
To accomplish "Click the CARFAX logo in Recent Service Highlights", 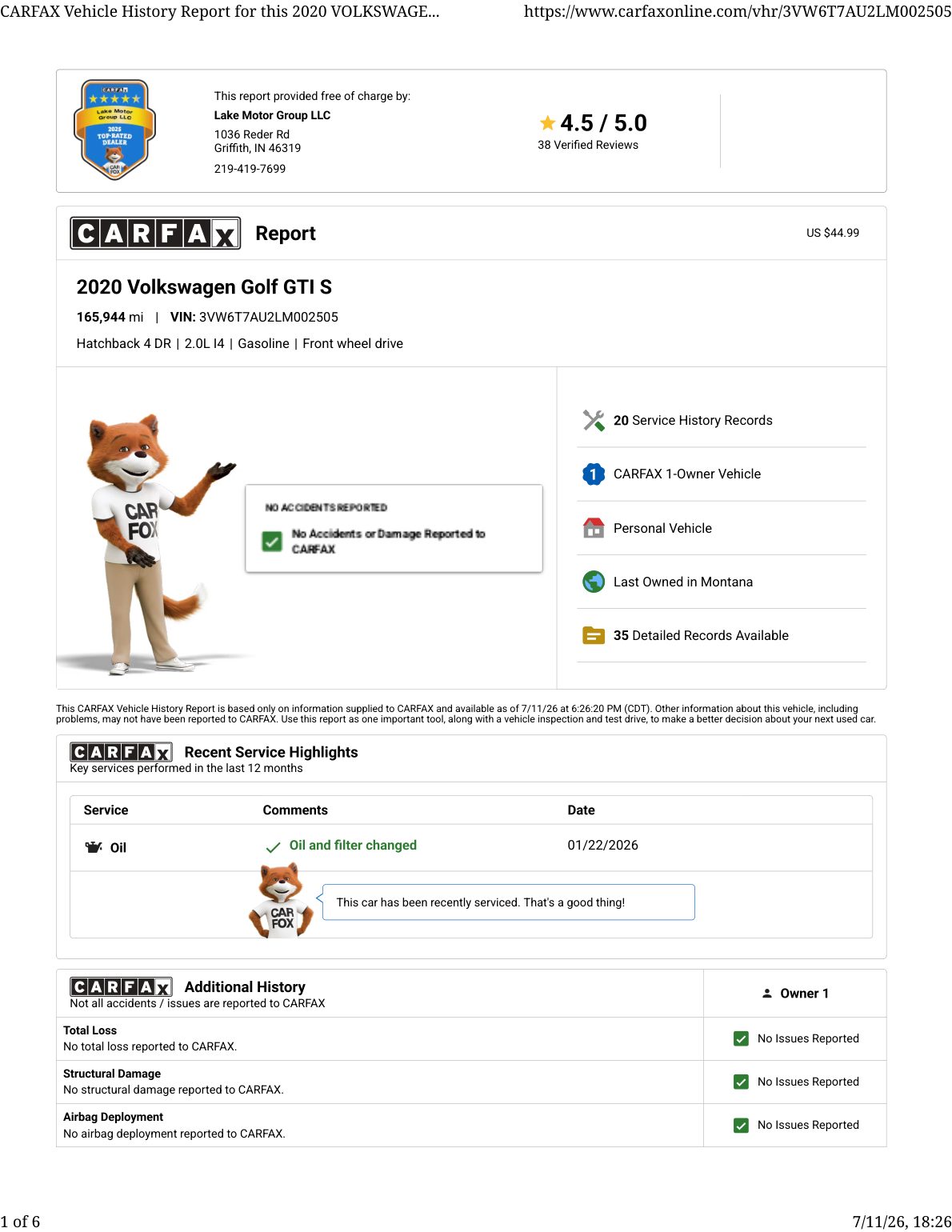I will coord(121,752).
